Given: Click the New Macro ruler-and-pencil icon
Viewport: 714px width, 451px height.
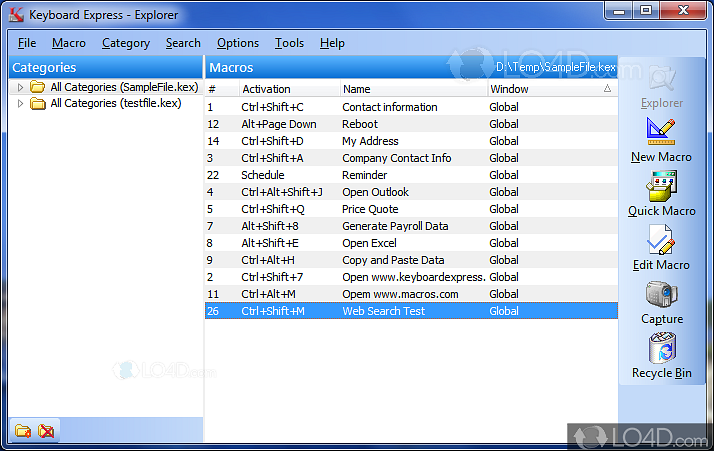Looking at the screenshot, I should tap(661, 132).
